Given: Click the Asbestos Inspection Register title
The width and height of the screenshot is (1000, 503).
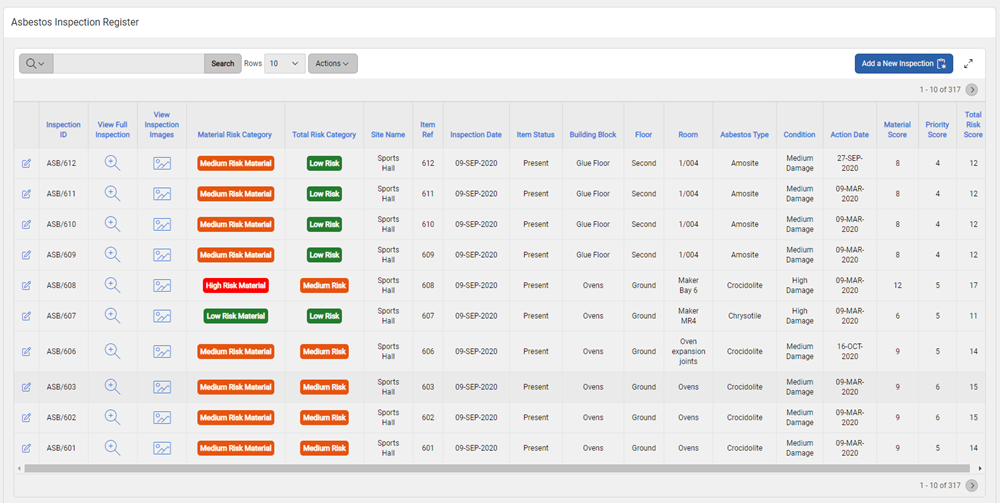Looking at the screenshot, I should 75,22.
